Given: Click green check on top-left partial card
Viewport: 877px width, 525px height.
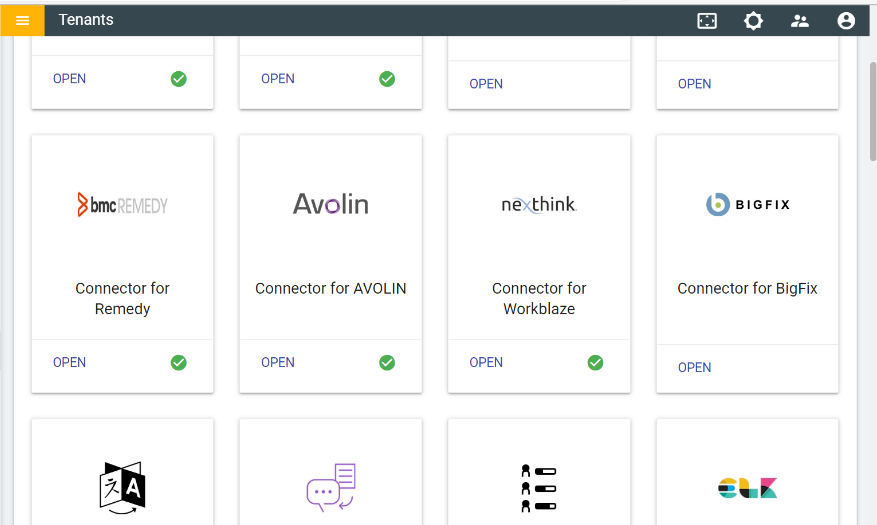Looking at the screenshot, I should pyautogui.click(x=178, y=79).
